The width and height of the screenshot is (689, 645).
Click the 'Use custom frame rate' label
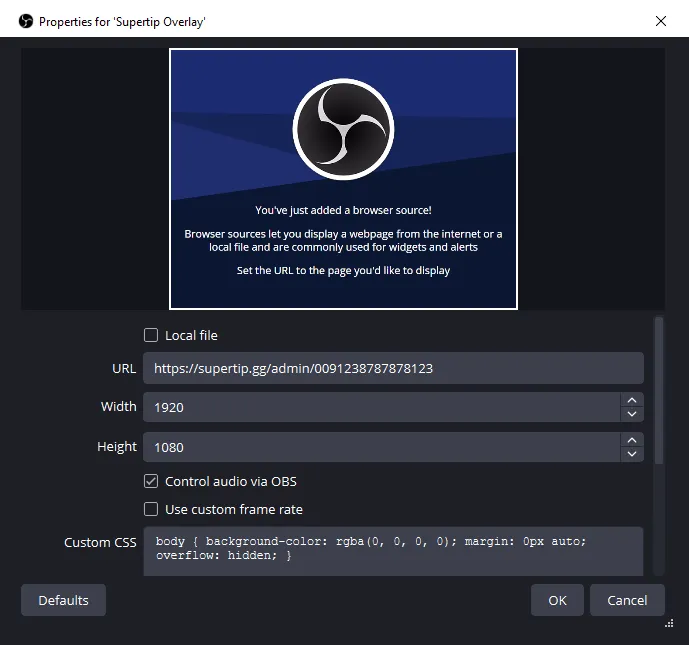click(234, 510)
